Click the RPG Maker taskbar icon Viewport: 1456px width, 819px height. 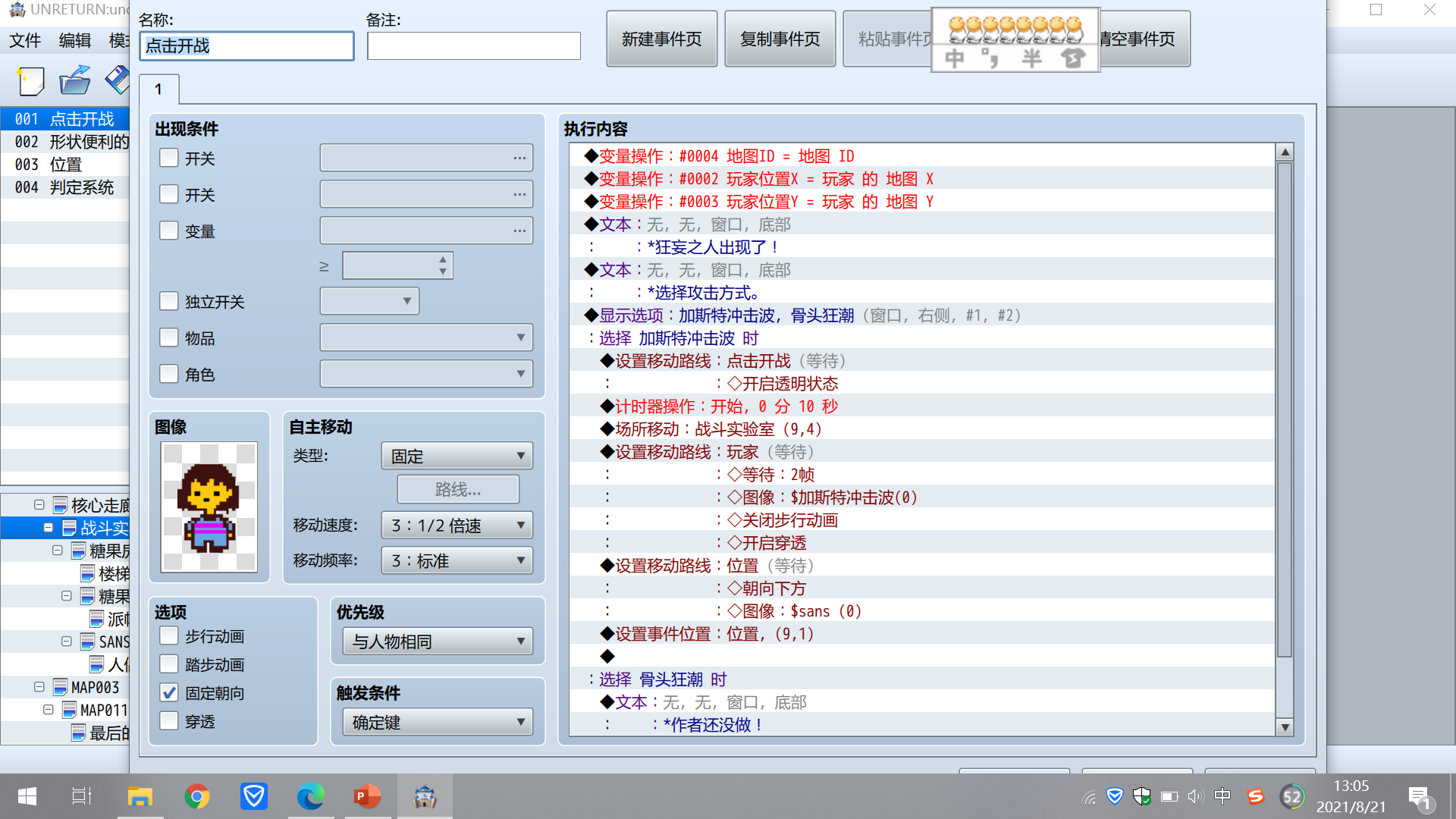coord(425,796)
